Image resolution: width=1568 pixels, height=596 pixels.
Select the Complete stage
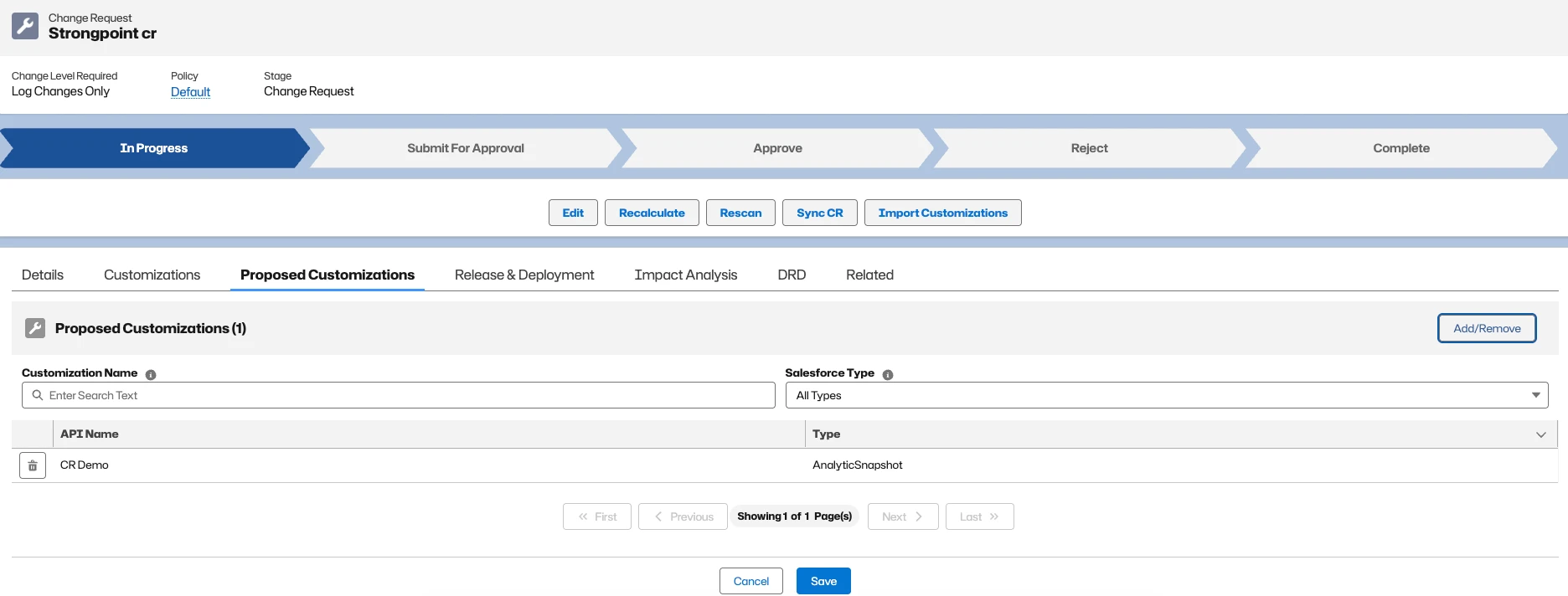pos(1401,148)
